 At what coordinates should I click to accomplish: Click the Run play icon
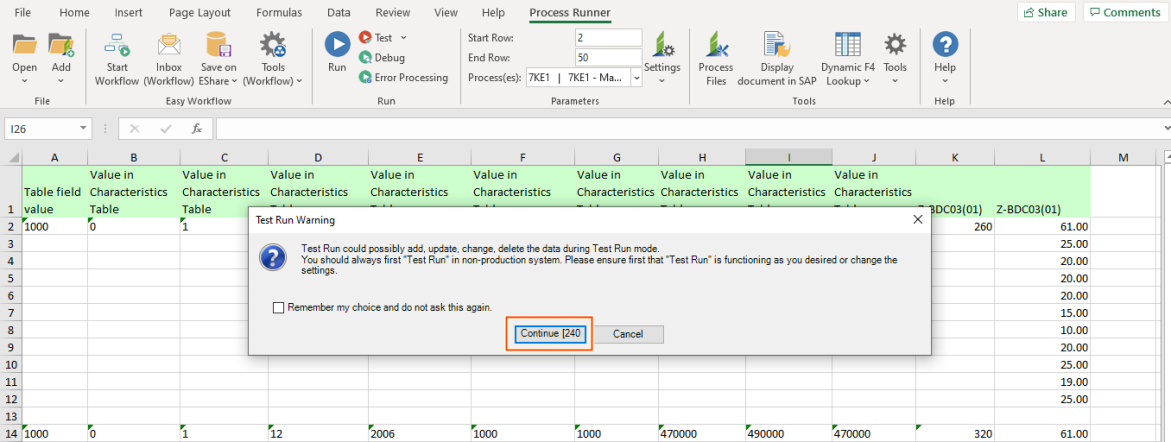(337, 45)
